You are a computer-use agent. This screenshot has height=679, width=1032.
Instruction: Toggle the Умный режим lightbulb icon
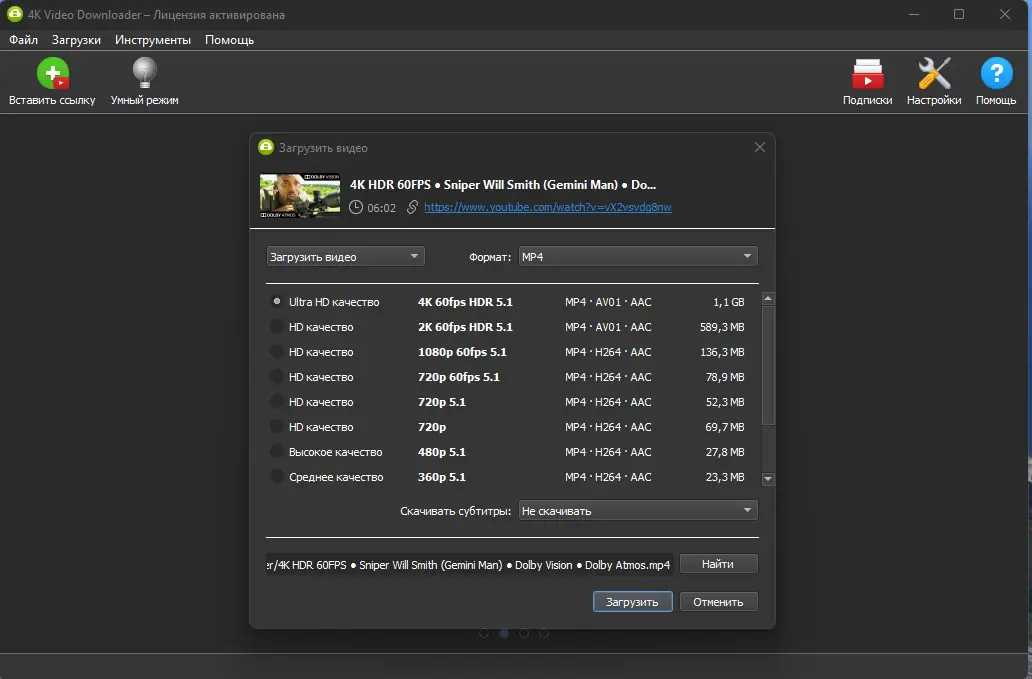(x=144, y=73)
